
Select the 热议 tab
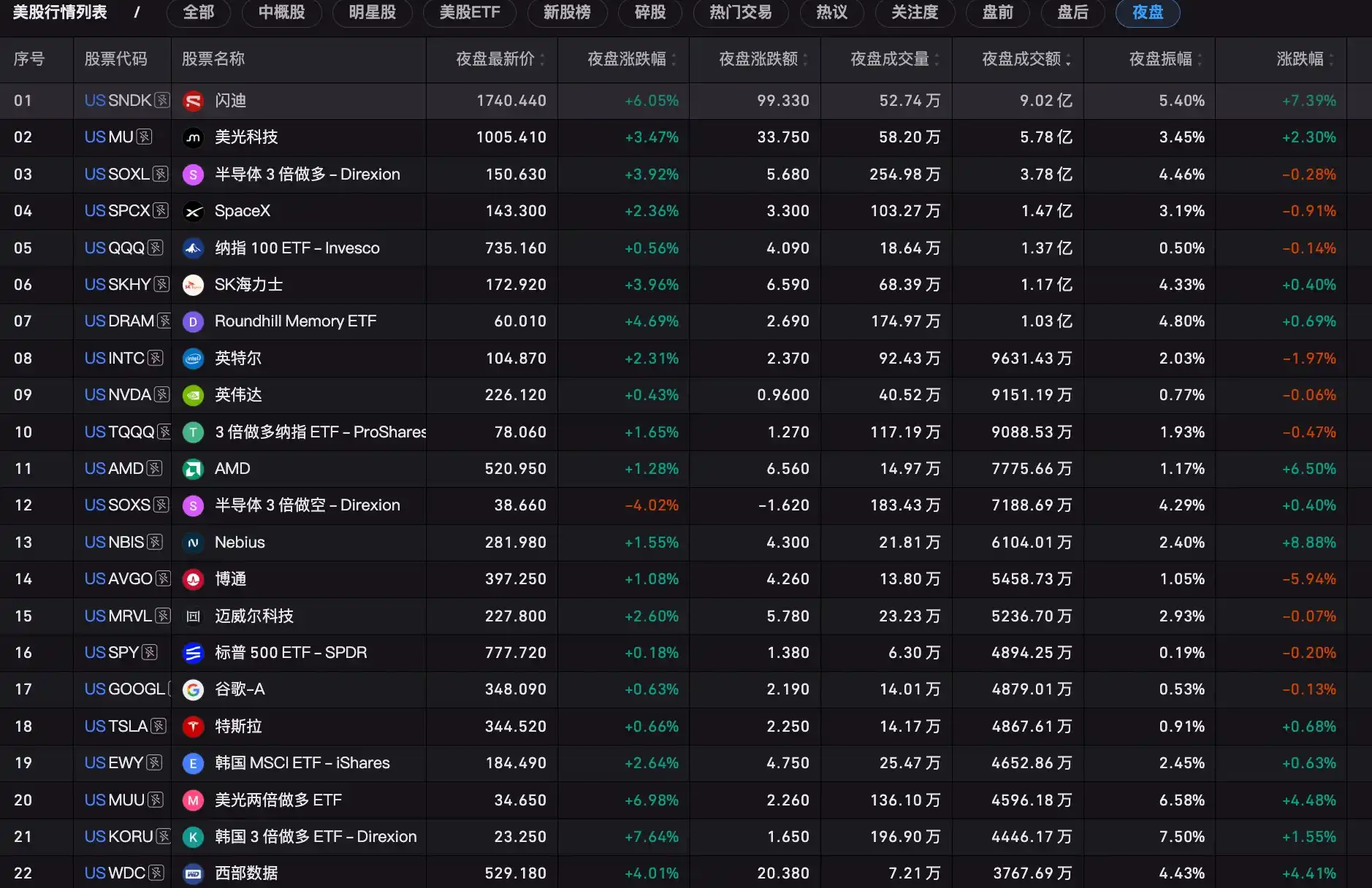point(831,12)
